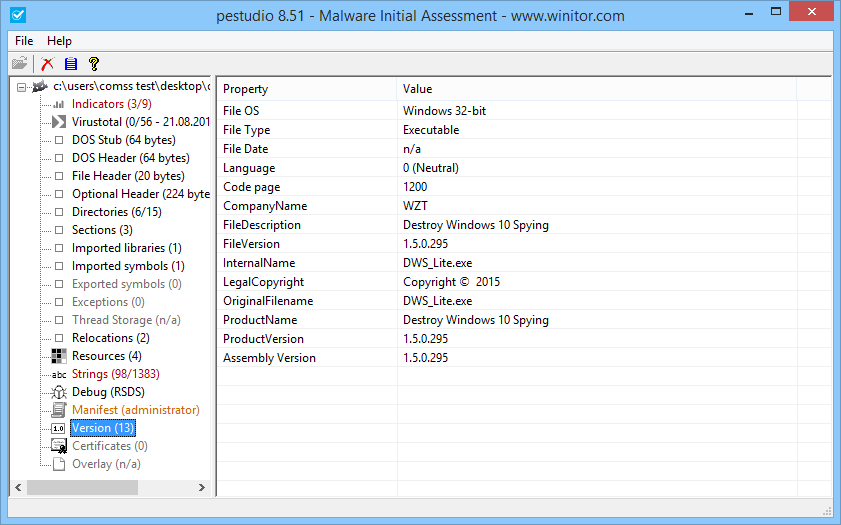Select Exported symbols (0) tree item
Image resolution: width=841 pixels, height=525 pixels.
(127, 284)
